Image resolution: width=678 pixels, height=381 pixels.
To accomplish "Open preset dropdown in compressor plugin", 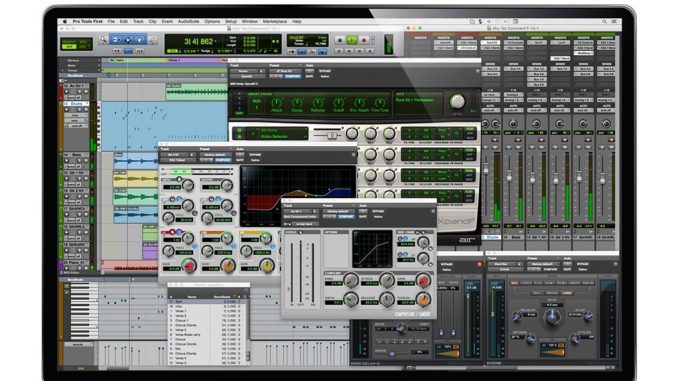I will pos(339,211).
